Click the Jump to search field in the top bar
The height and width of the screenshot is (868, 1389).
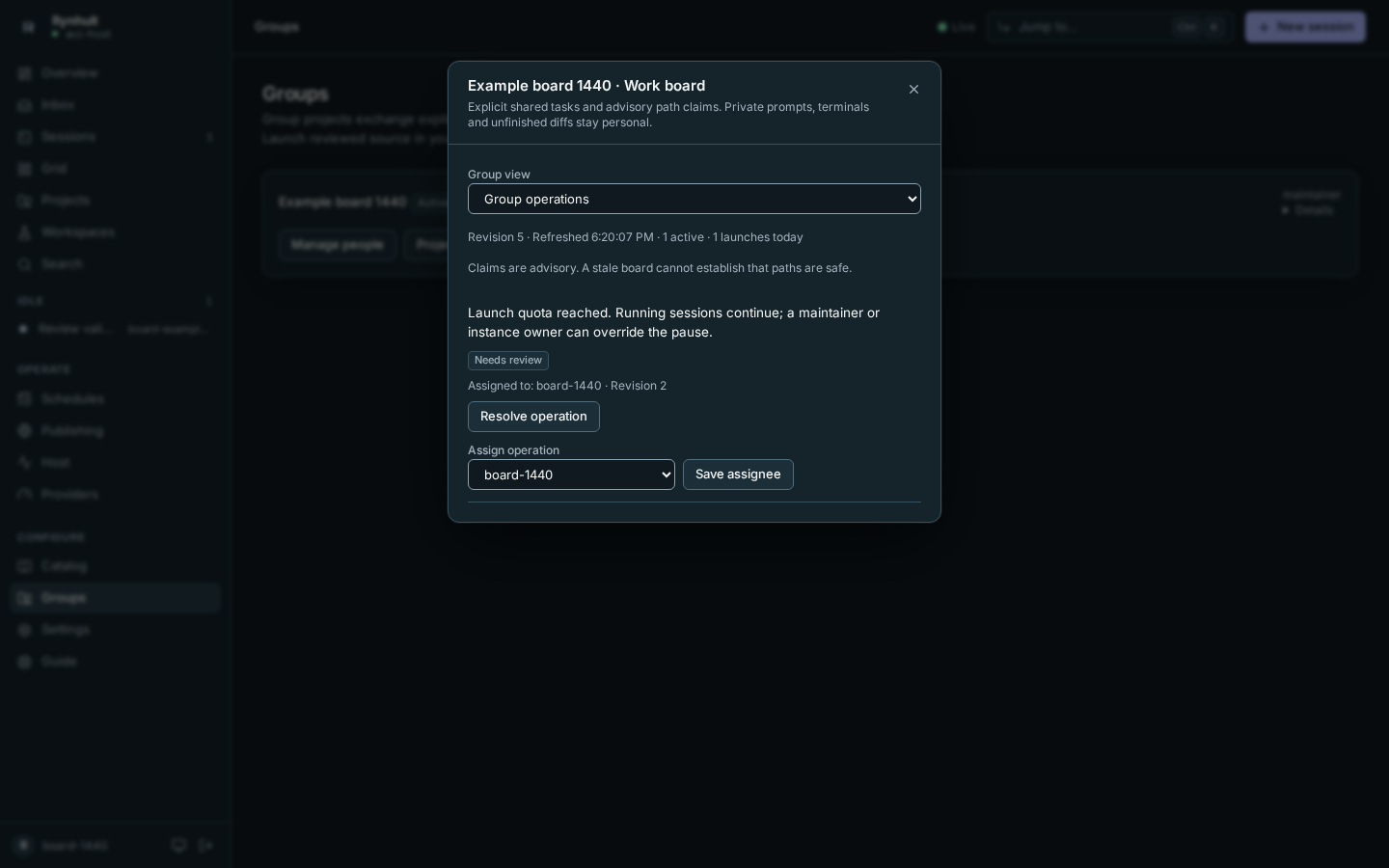[1109, 27]
